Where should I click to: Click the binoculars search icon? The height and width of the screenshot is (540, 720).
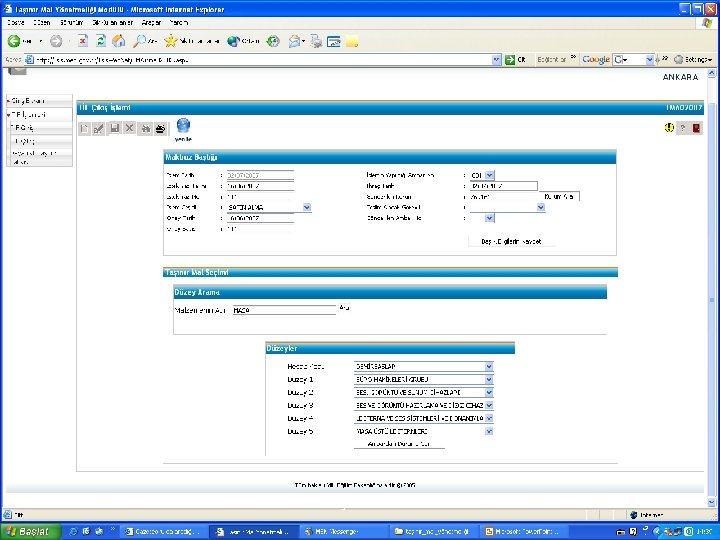pyautogui.click(x=146, y=129)
